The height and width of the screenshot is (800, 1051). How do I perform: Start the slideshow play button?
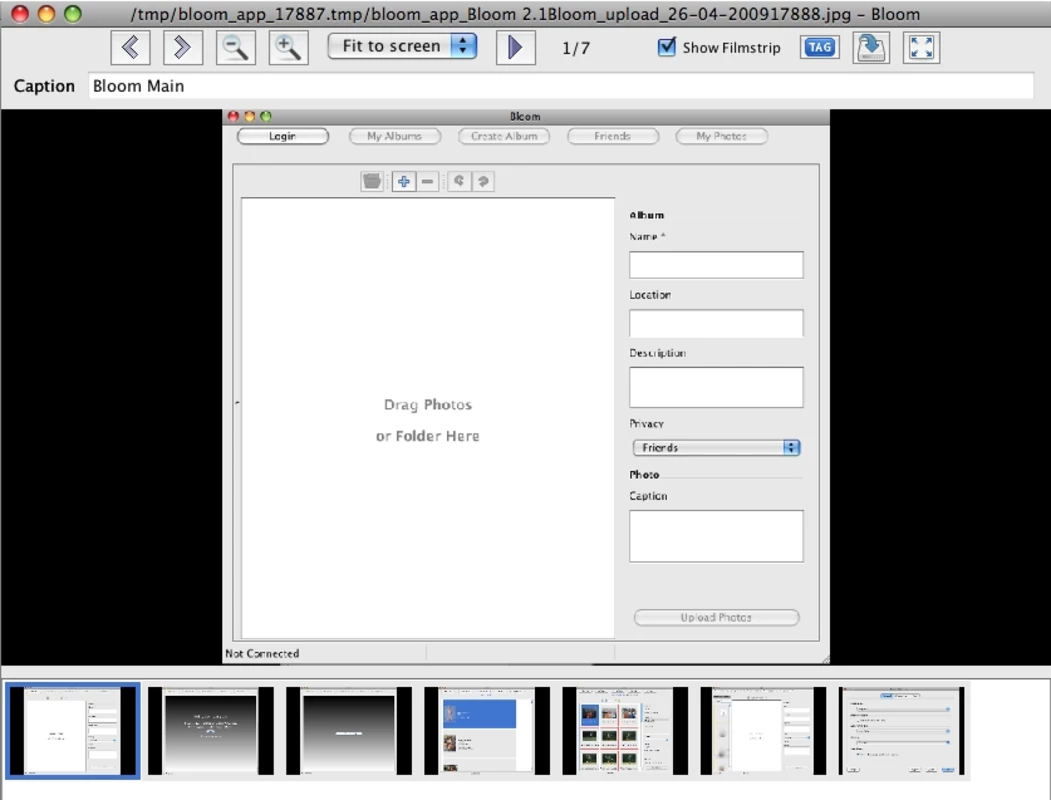(515, 48)
